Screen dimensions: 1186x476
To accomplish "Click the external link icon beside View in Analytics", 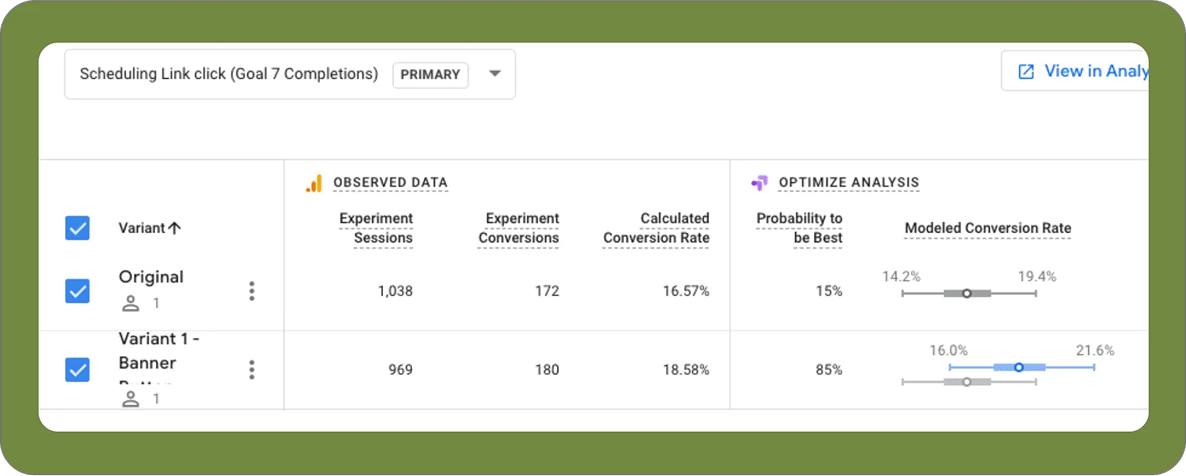I will tap(1025, 72).
